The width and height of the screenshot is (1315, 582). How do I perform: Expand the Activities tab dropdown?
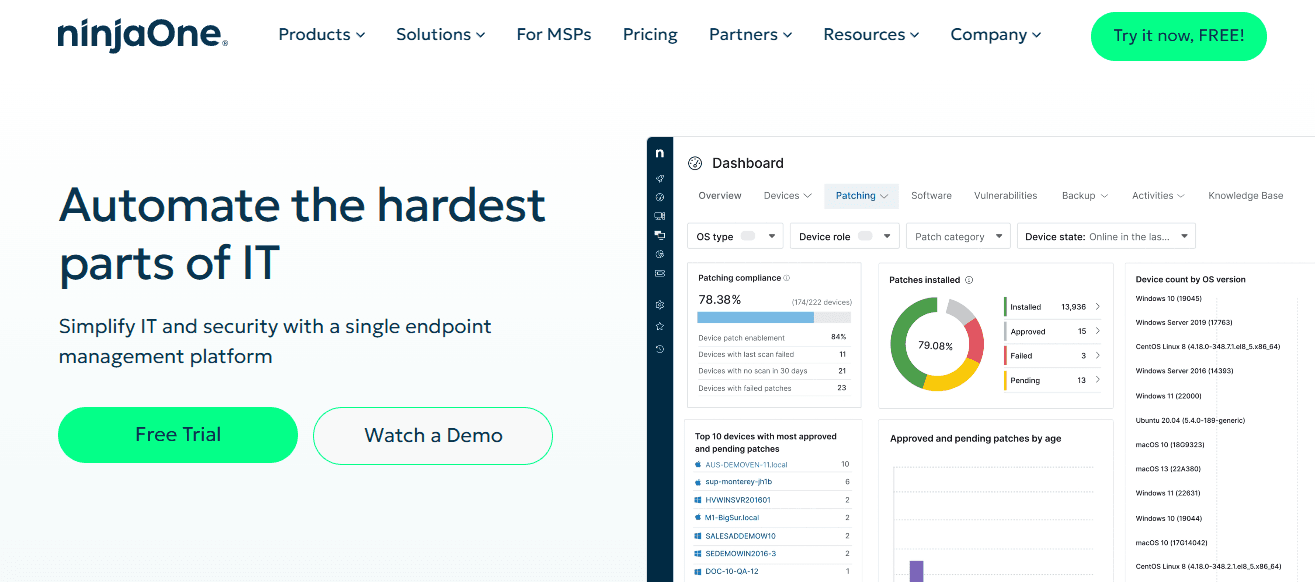pos(1181,196)
